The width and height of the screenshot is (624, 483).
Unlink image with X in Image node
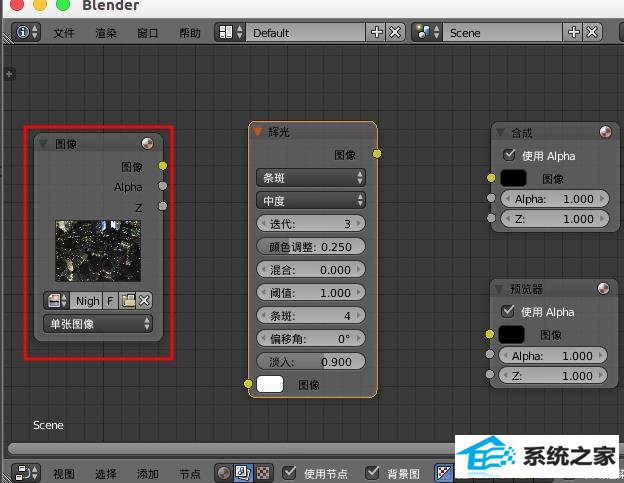pyautogui.click(x=144, y=300)
